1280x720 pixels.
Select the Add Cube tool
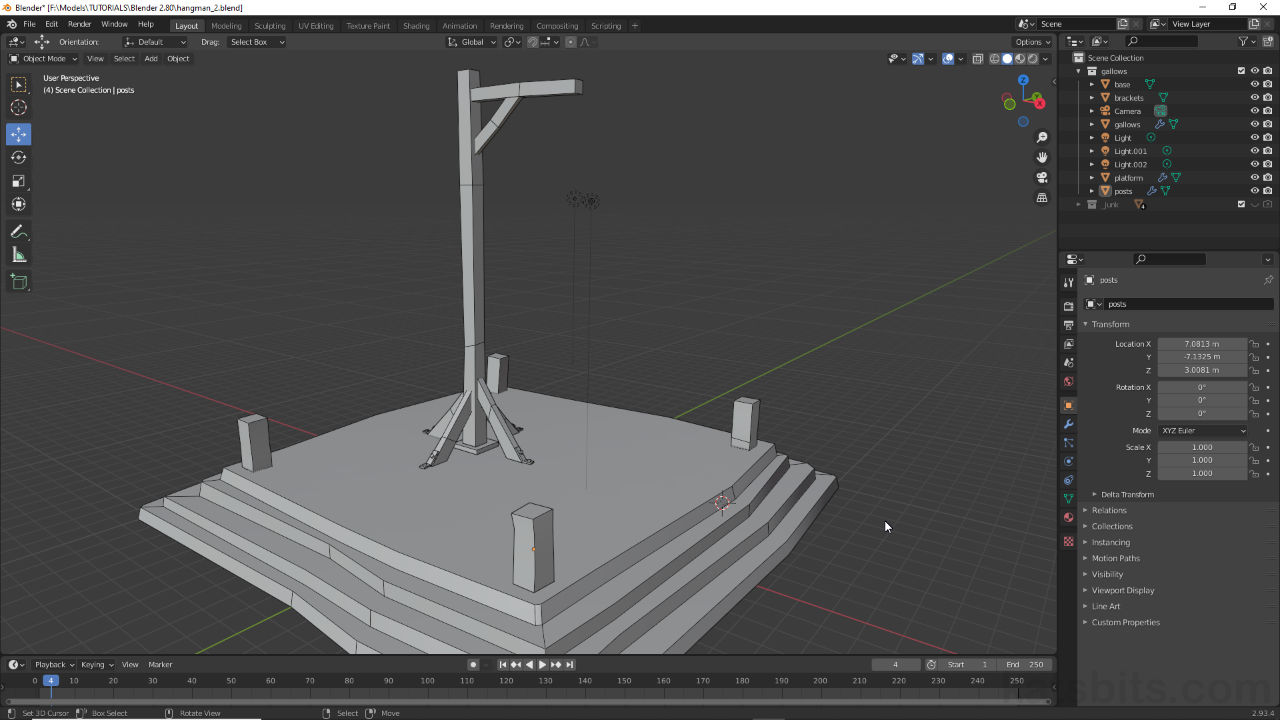(x=19, y=282)
